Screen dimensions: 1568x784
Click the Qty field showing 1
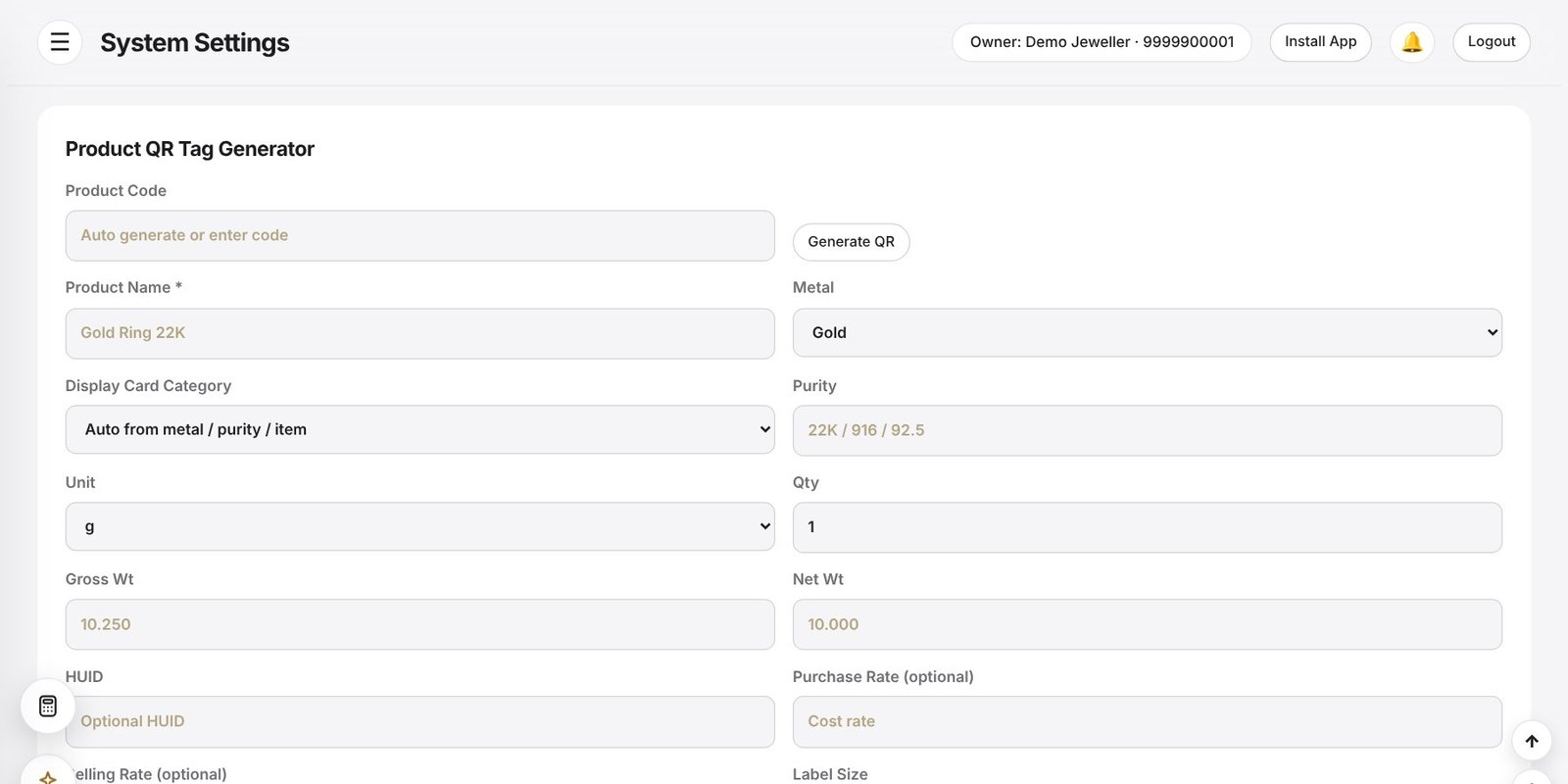coord(1147,527)
